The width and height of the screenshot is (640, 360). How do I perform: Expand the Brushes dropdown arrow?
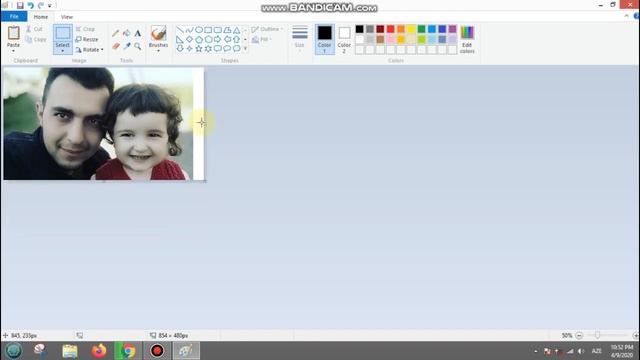(x=158, y=51)
